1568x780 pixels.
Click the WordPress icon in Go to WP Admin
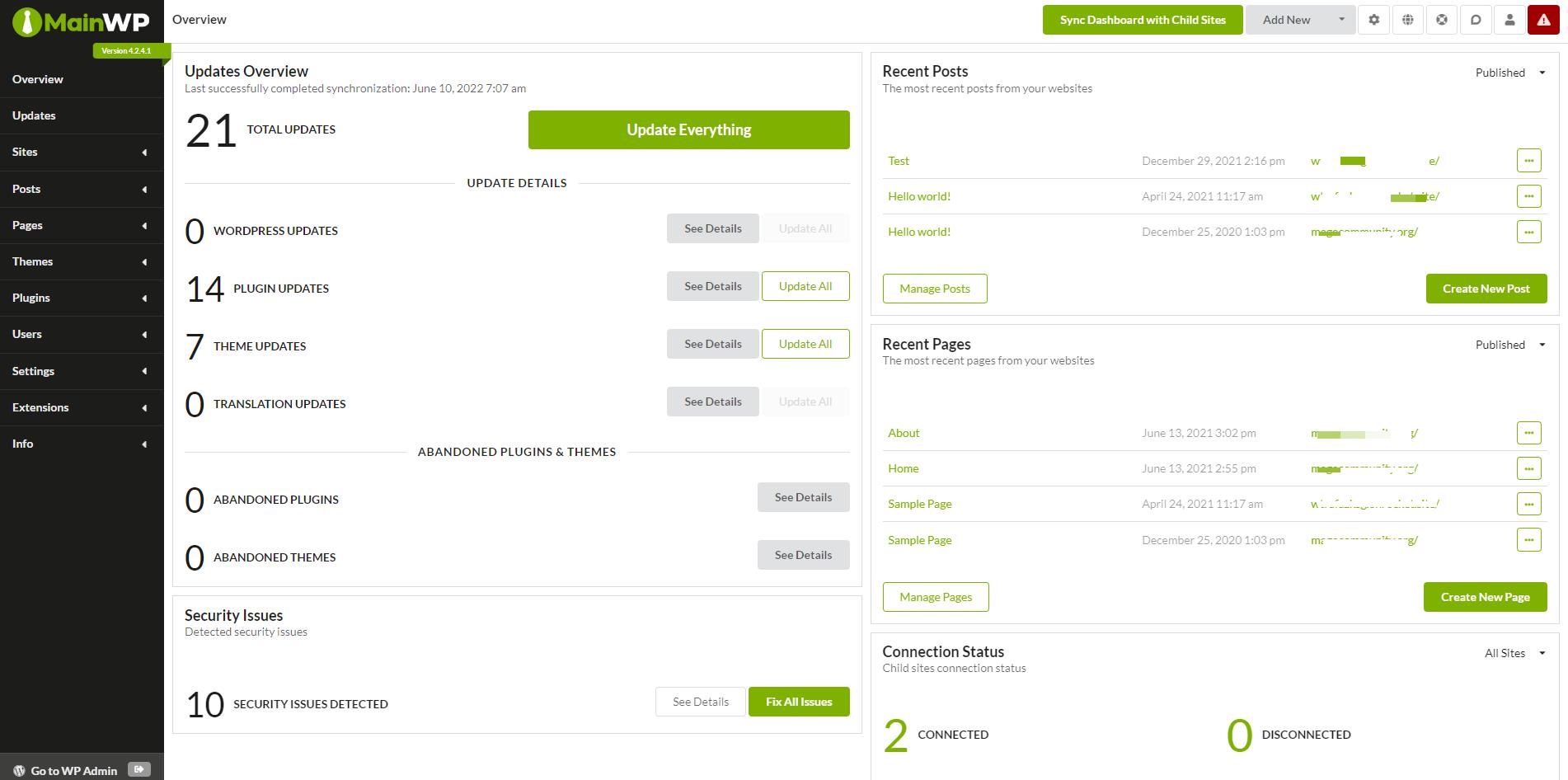[19, 770]
